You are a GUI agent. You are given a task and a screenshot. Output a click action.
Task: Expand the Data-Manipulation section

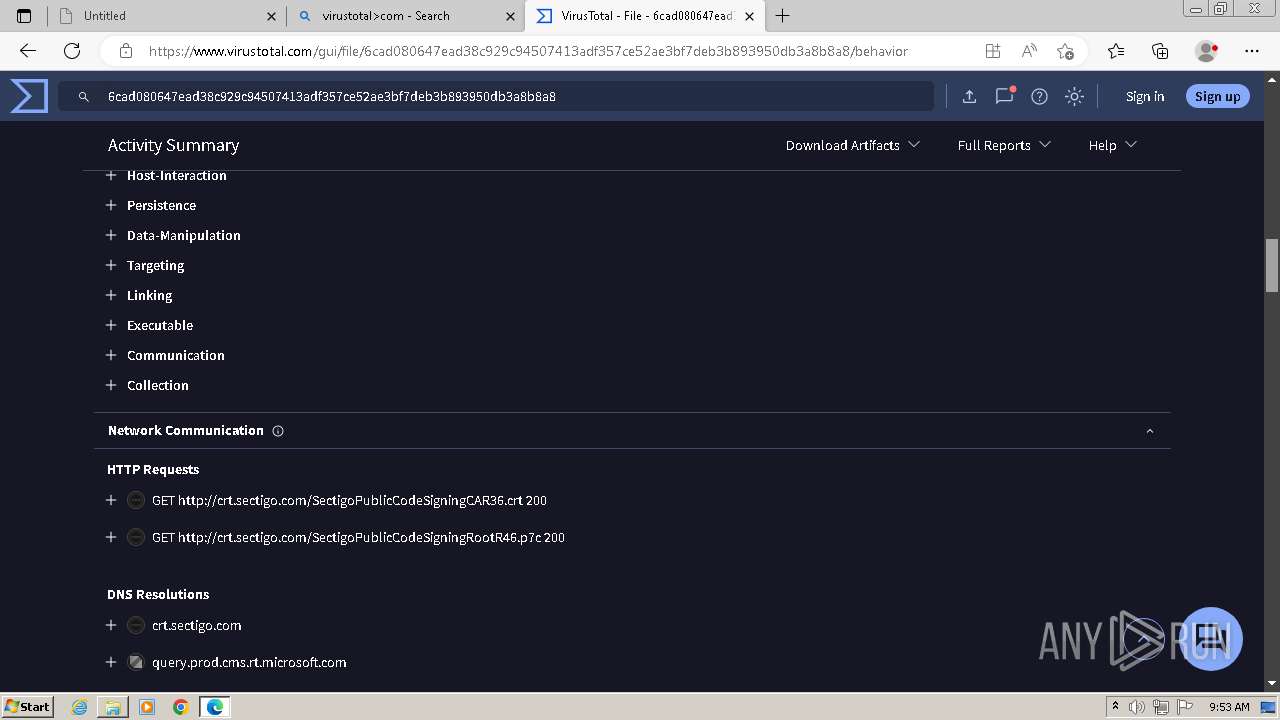pos(111,235)
